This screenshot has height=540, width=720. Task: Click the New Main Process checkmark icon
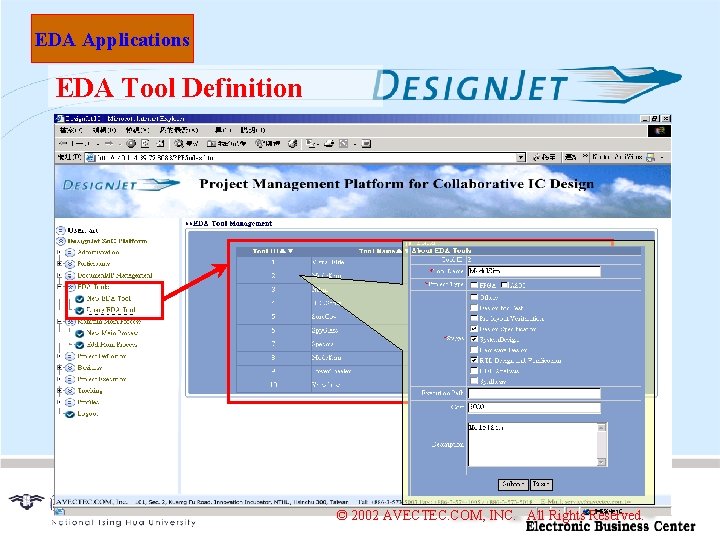click(79, 333)
